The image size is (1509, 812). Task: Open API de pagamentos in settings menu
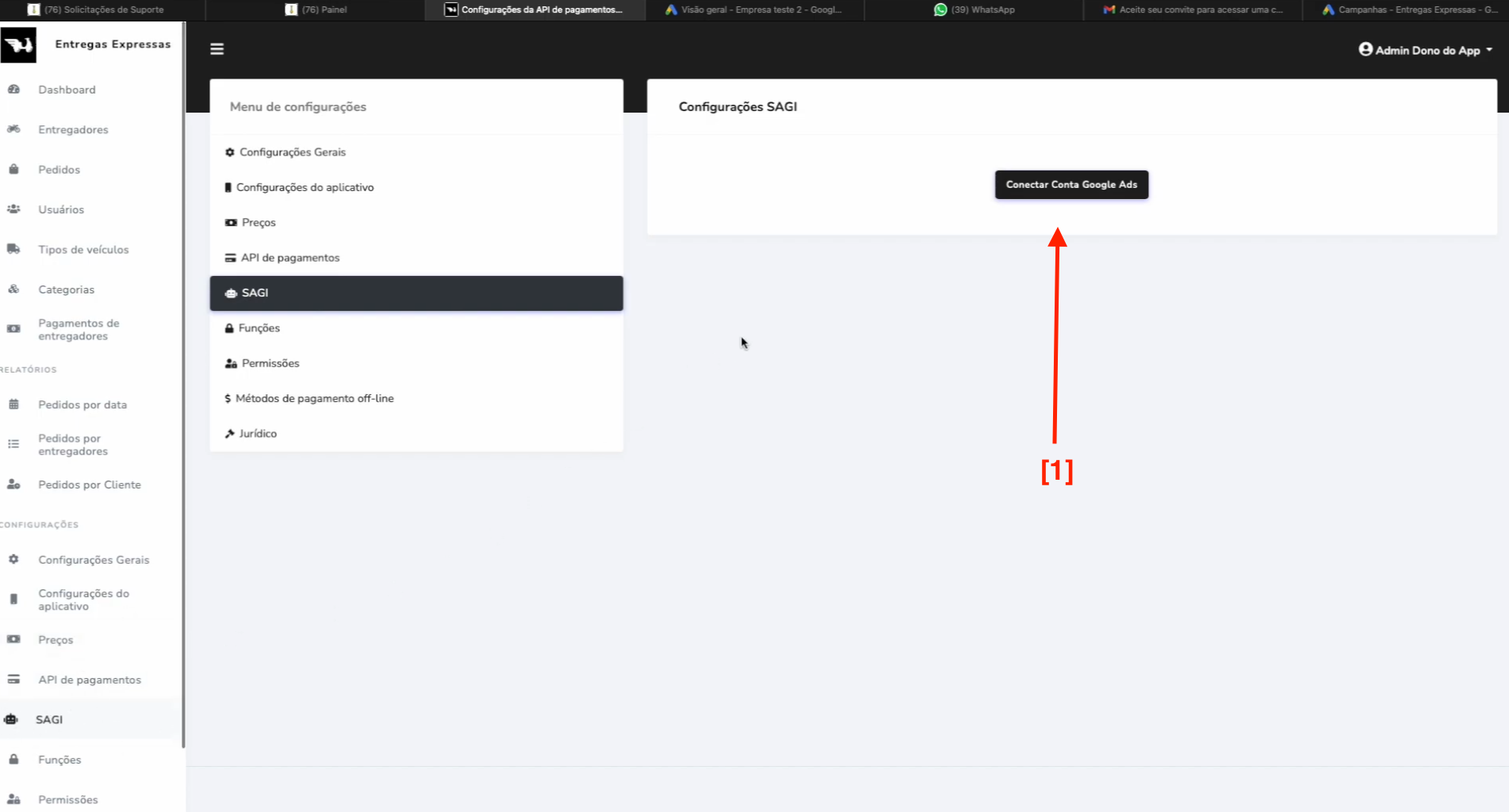[289, 258]
